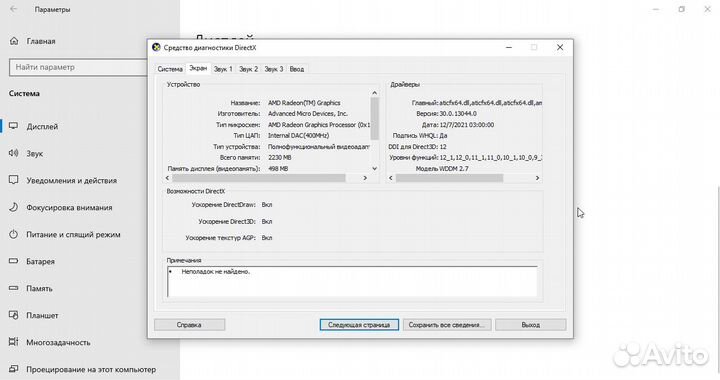Click the Следующая страница button
The width and height of the screenshot is (720, 380).
tap(359, 325)
